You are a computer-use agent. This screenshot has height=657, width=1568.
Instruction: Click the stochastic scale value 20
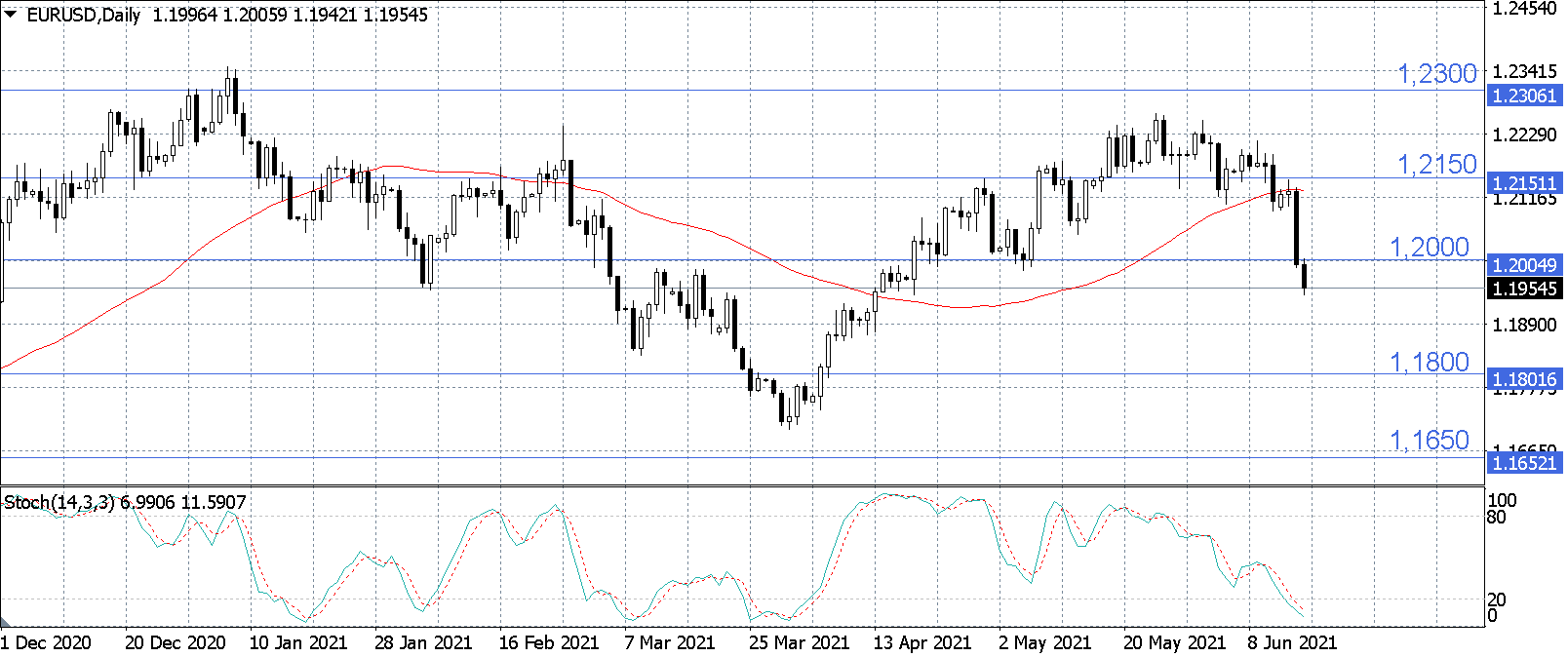pyautogui.click(x=1497, y=599)
